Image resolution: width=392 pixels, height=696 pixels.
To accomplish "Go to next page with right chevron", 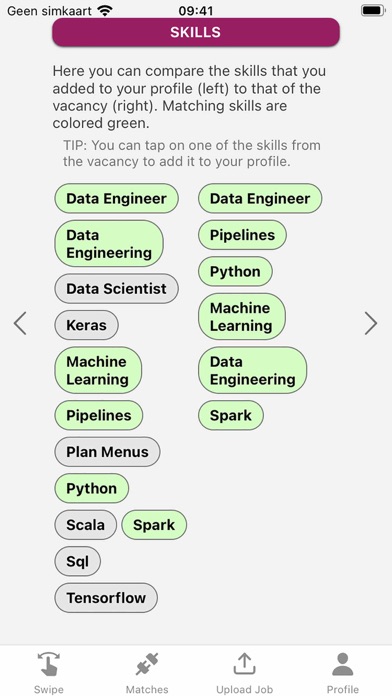I will [x=371, y=323].
